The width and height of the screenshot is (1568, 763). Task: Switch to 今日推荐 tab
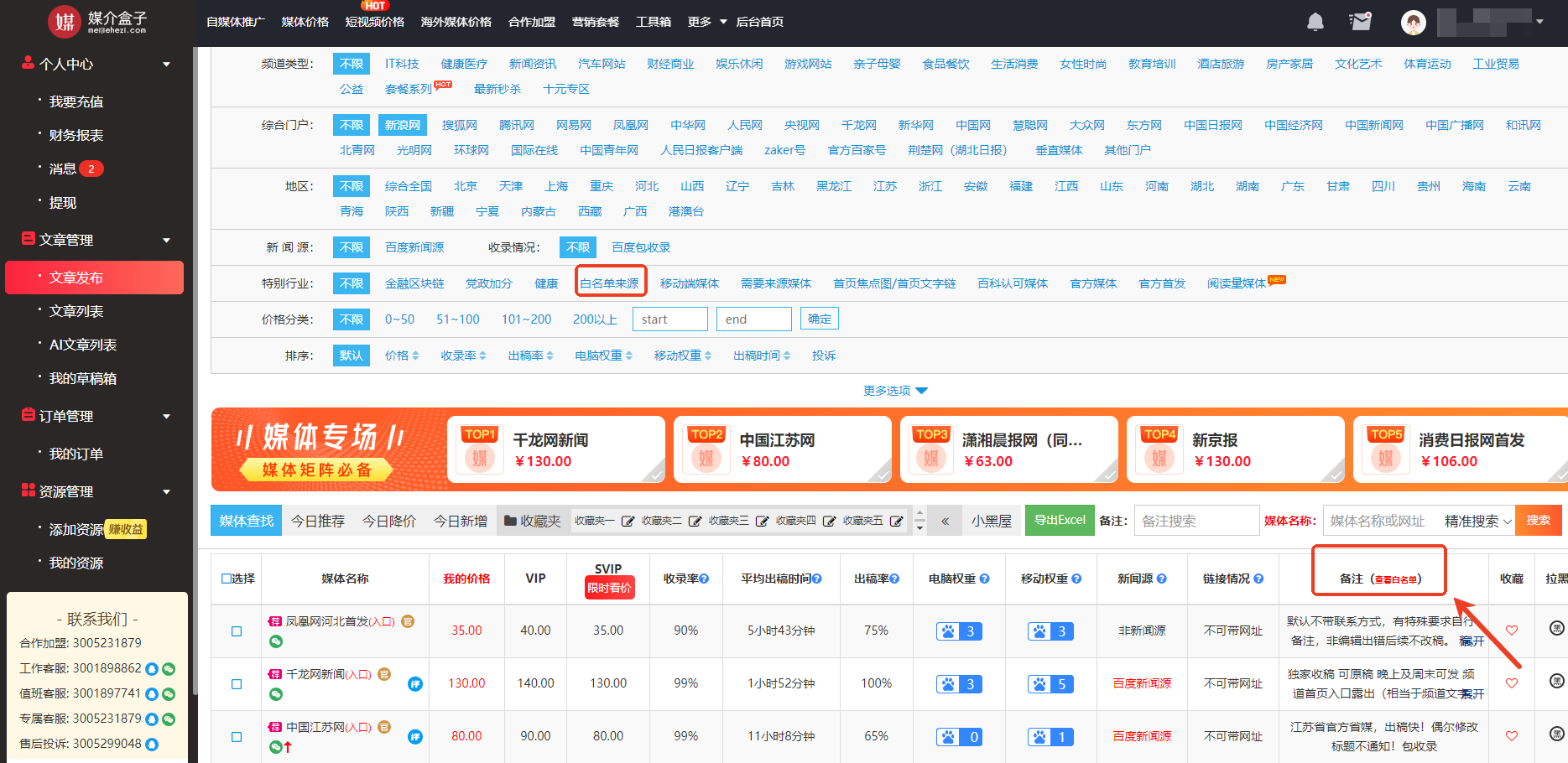(318, 521)
